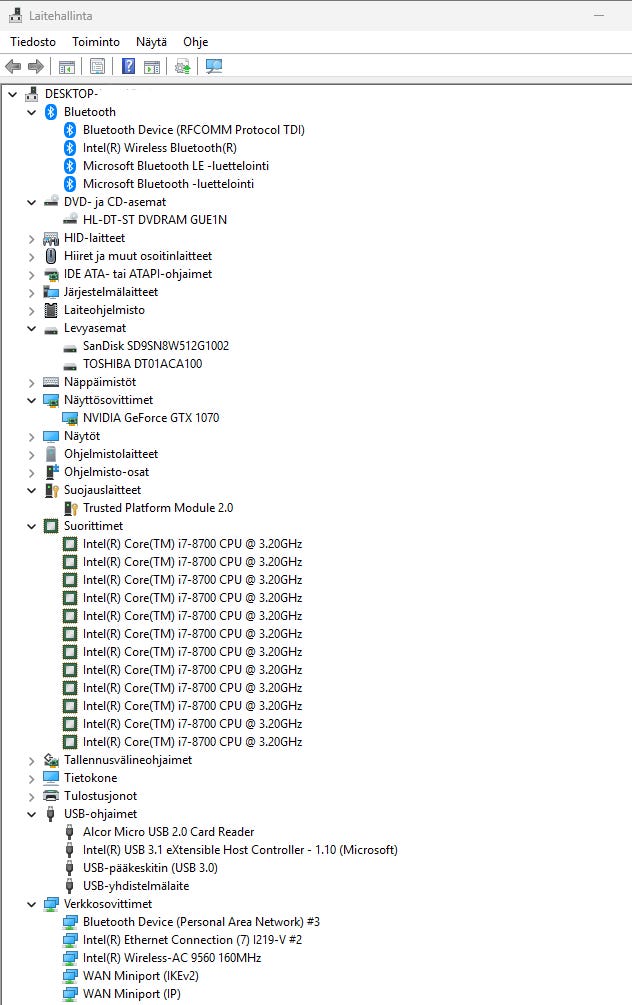
Task: Select TOSHIBA DT01ACA100 drive
Action: 142,363
